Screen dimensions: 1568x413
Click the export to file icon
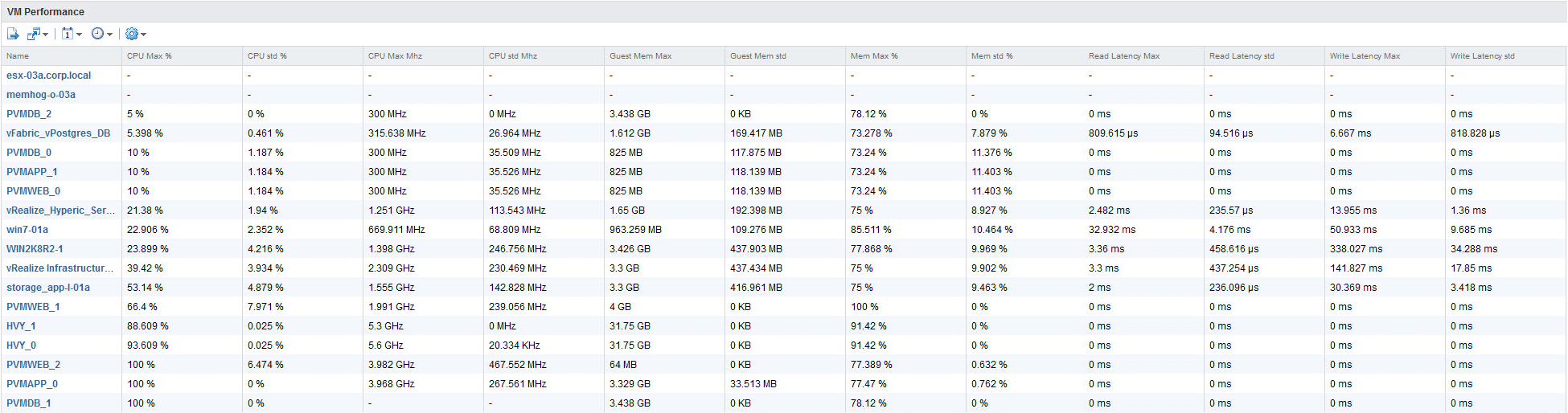point(13,34)
